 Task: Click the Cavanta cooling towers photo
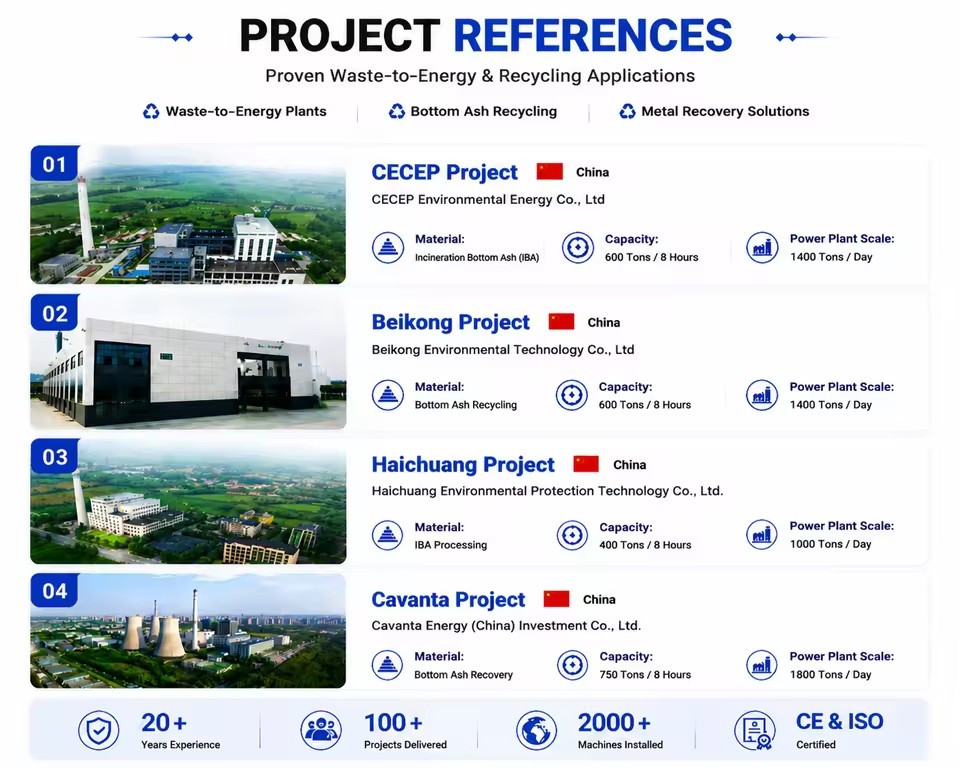pos(188,631)
